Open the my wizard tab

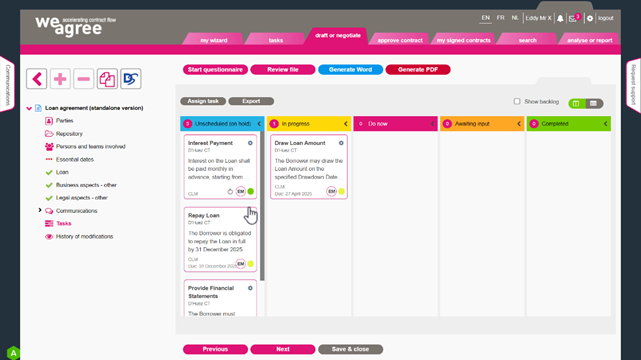213,40
